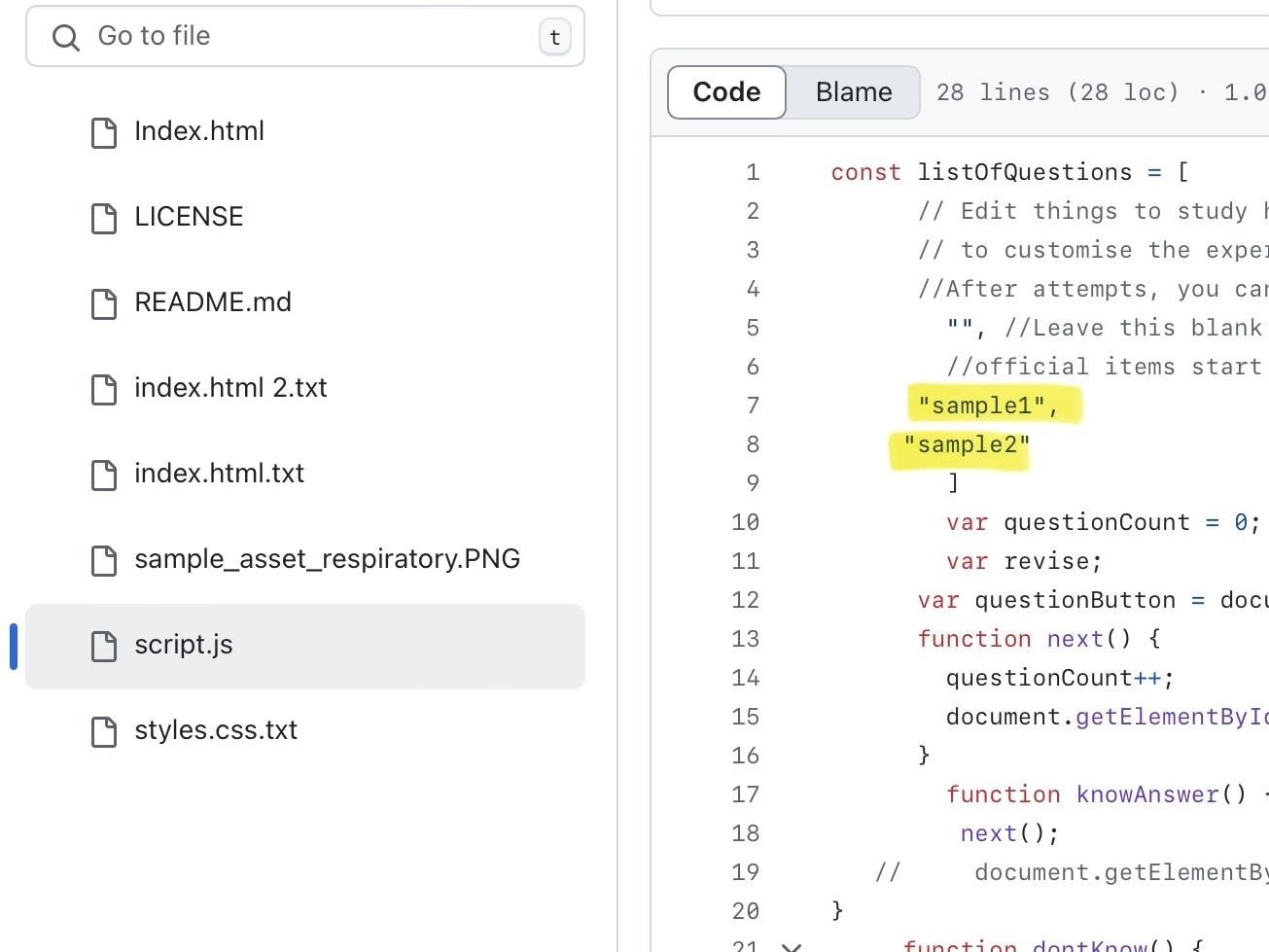Click the t keyboard shortcut badge
The image size is (1269, 952).
(554, 36)
